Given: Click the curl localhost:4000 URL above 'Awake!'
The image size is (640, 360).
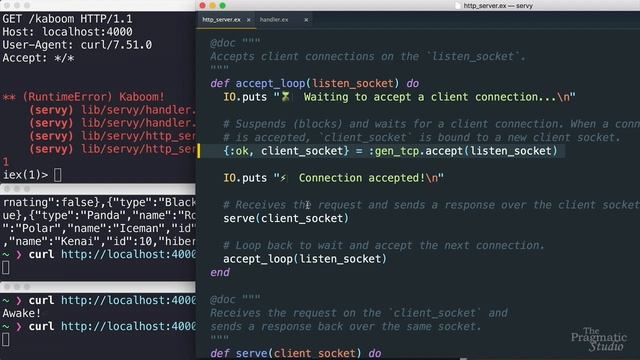Looking at the screenshot, I should (x=128, y=300).
